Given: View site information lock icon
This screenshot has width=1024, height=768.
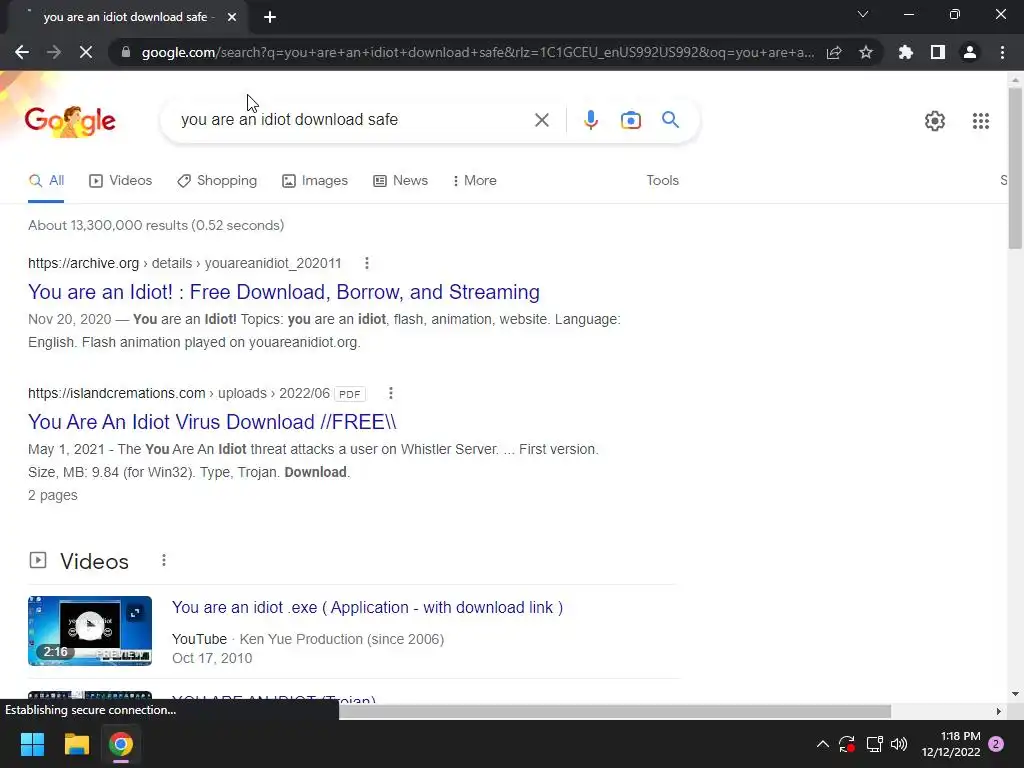Looking at the screenshot, I should pos(126,52).
